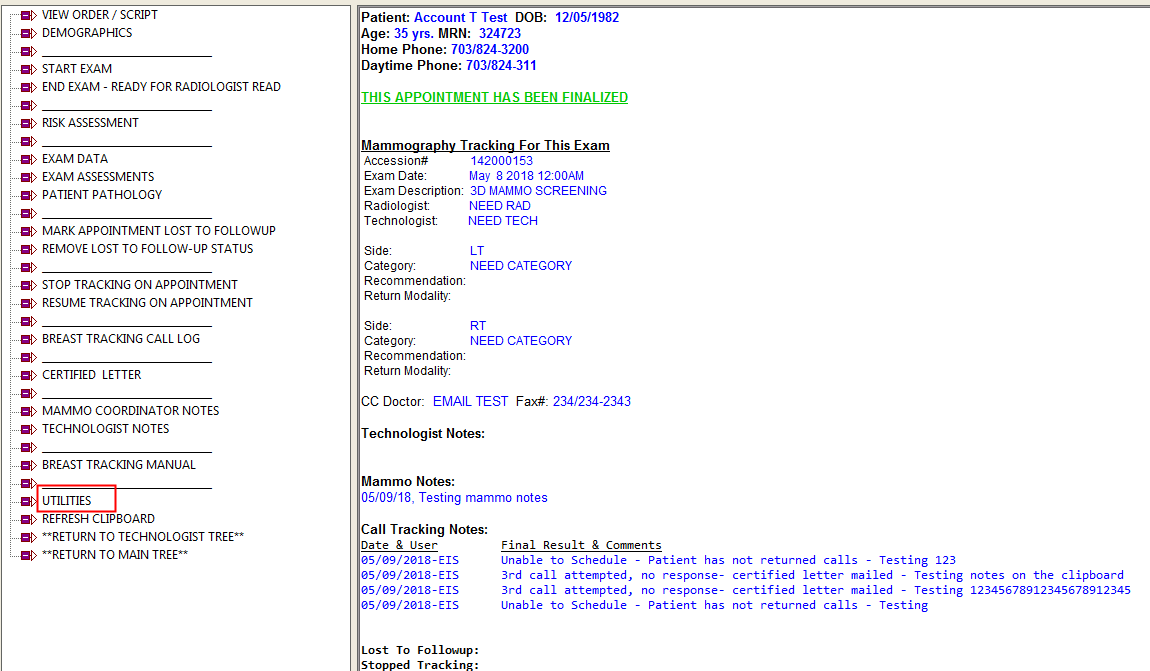
Task: Click the icon beside VIEW ORDER / SCRIPT
Action: pyautogui.click(x=29, y=15)
